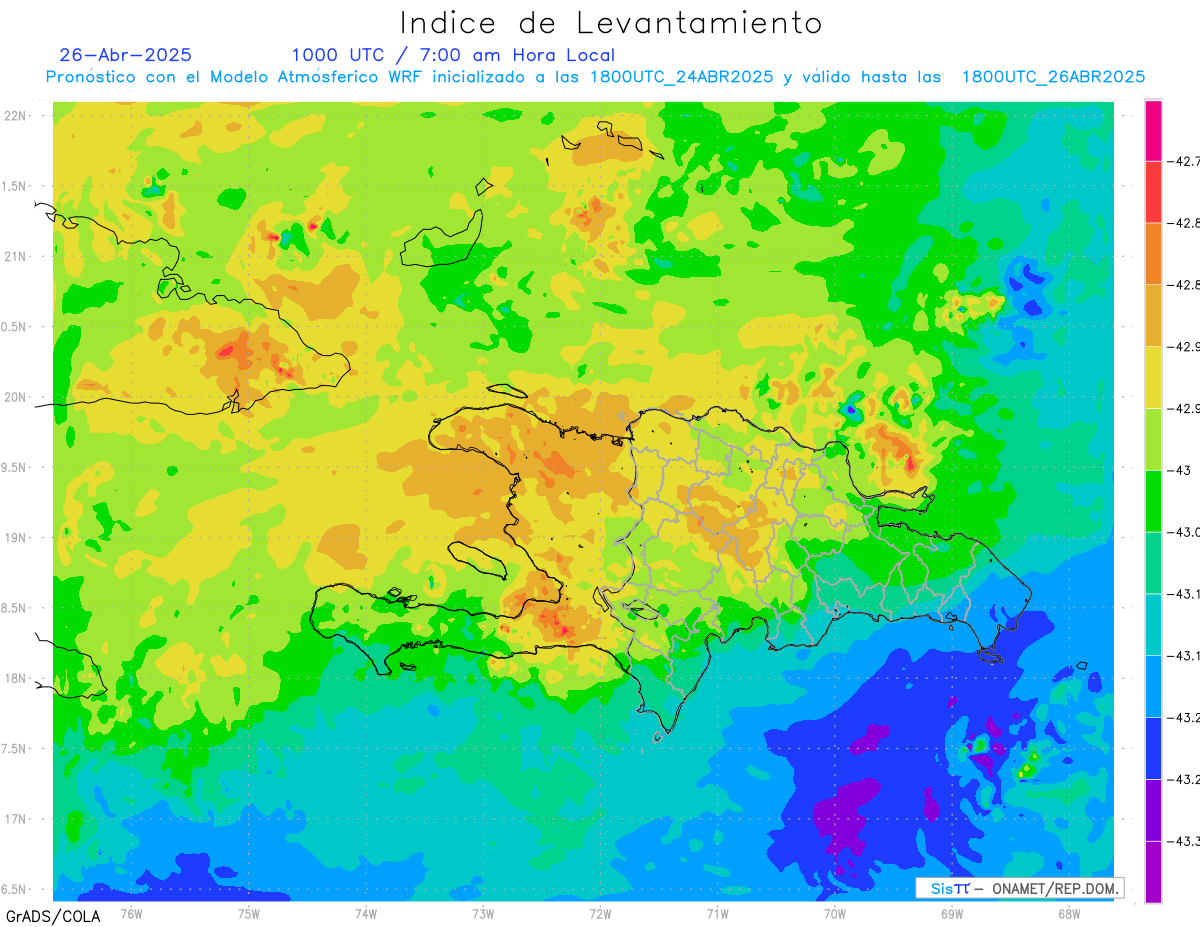The width and height of the screenshot is (1200, 927).
Task: Click the '-43.3' color bar value
Action: [1184, 840]
